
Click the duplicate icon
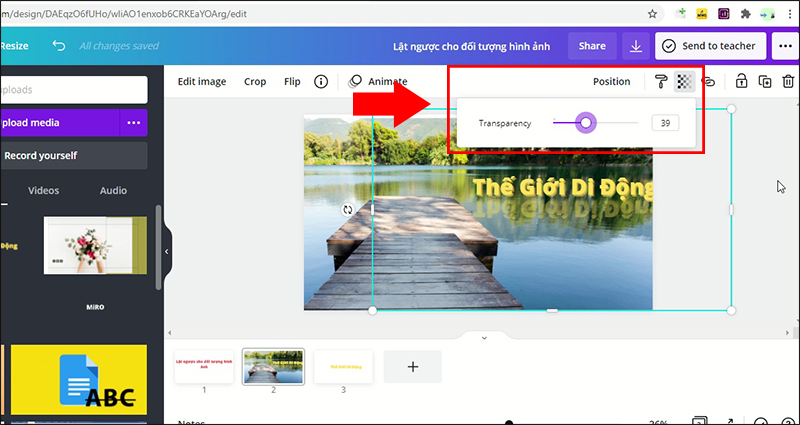[765, 82]
